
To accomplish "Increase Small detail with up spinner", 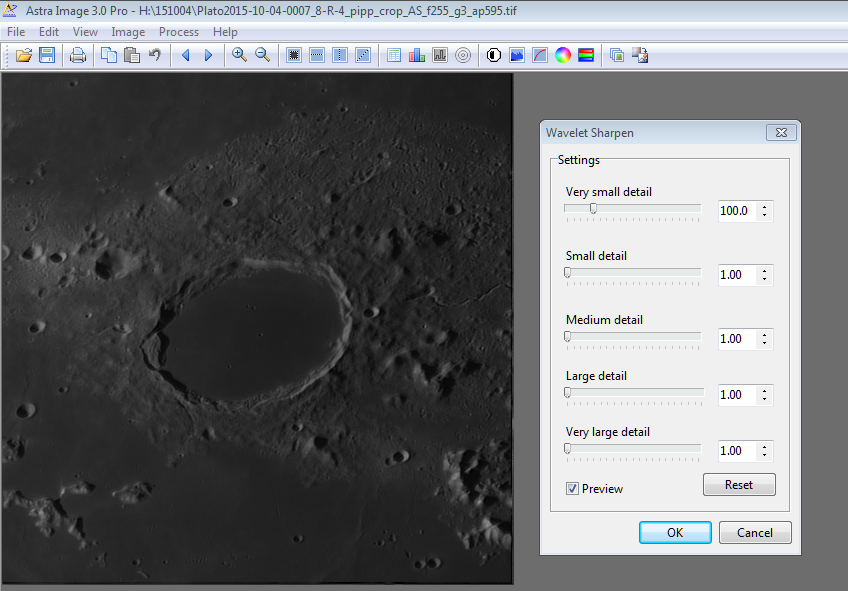I will point(765,270).
